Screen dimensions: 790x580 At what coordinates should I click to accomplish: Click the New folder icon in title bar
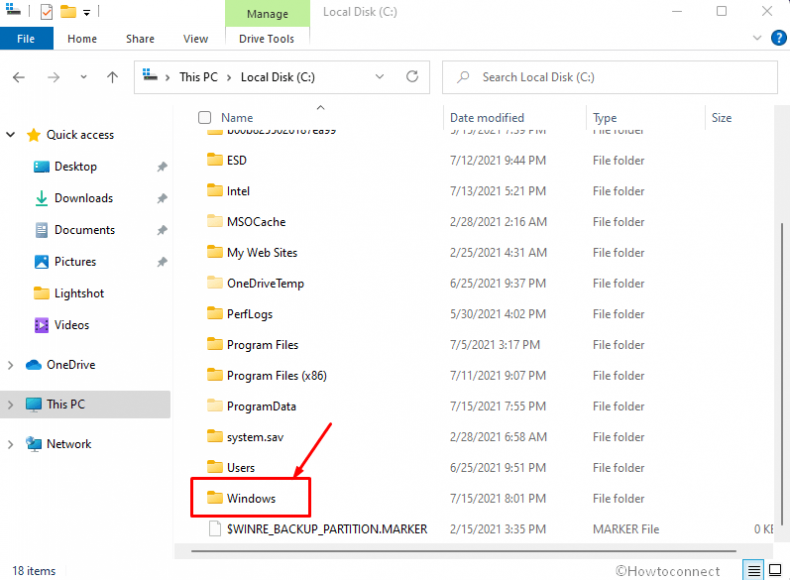coord(68,11)
